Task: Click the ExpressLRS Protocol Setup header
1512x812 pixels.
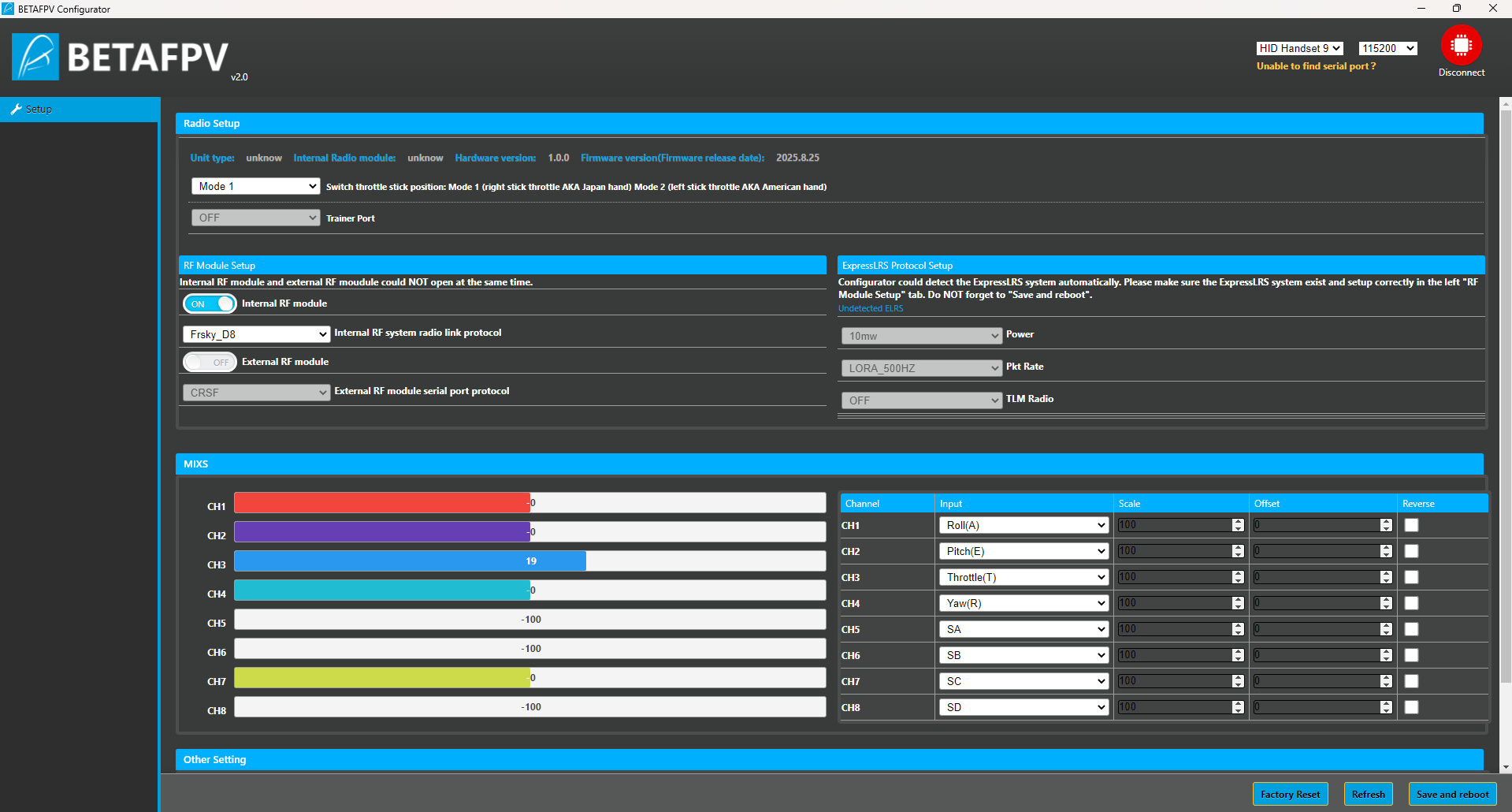Action: tap(1161, 266)
